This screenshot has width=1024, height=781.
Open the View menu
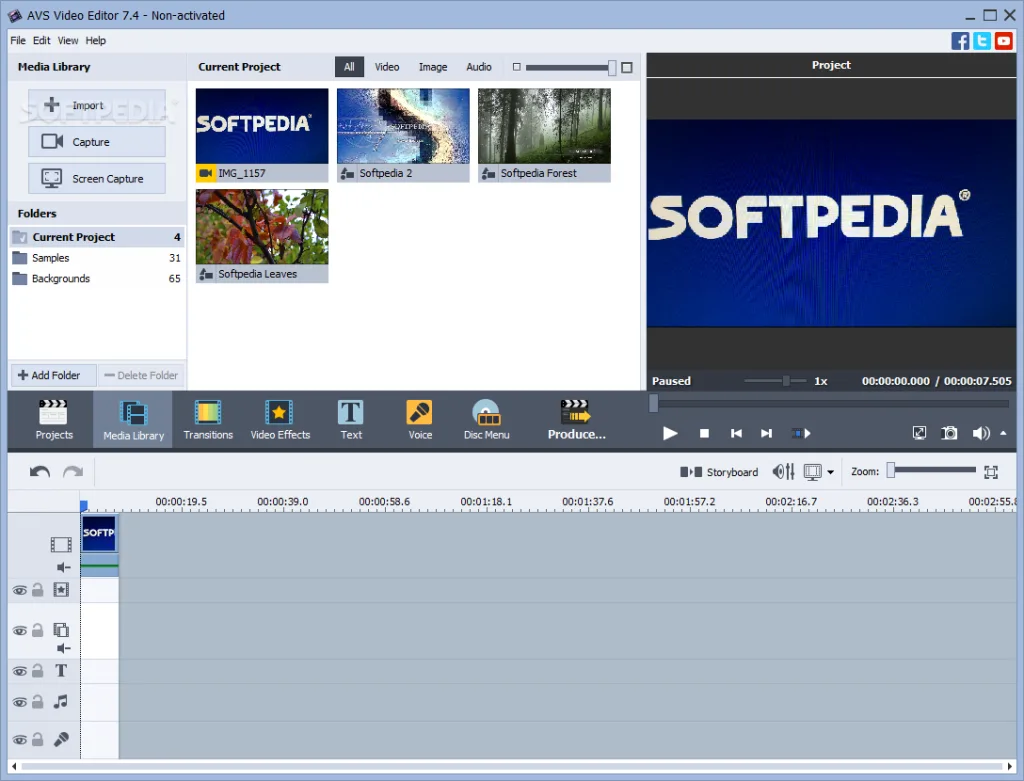point(67,40)
